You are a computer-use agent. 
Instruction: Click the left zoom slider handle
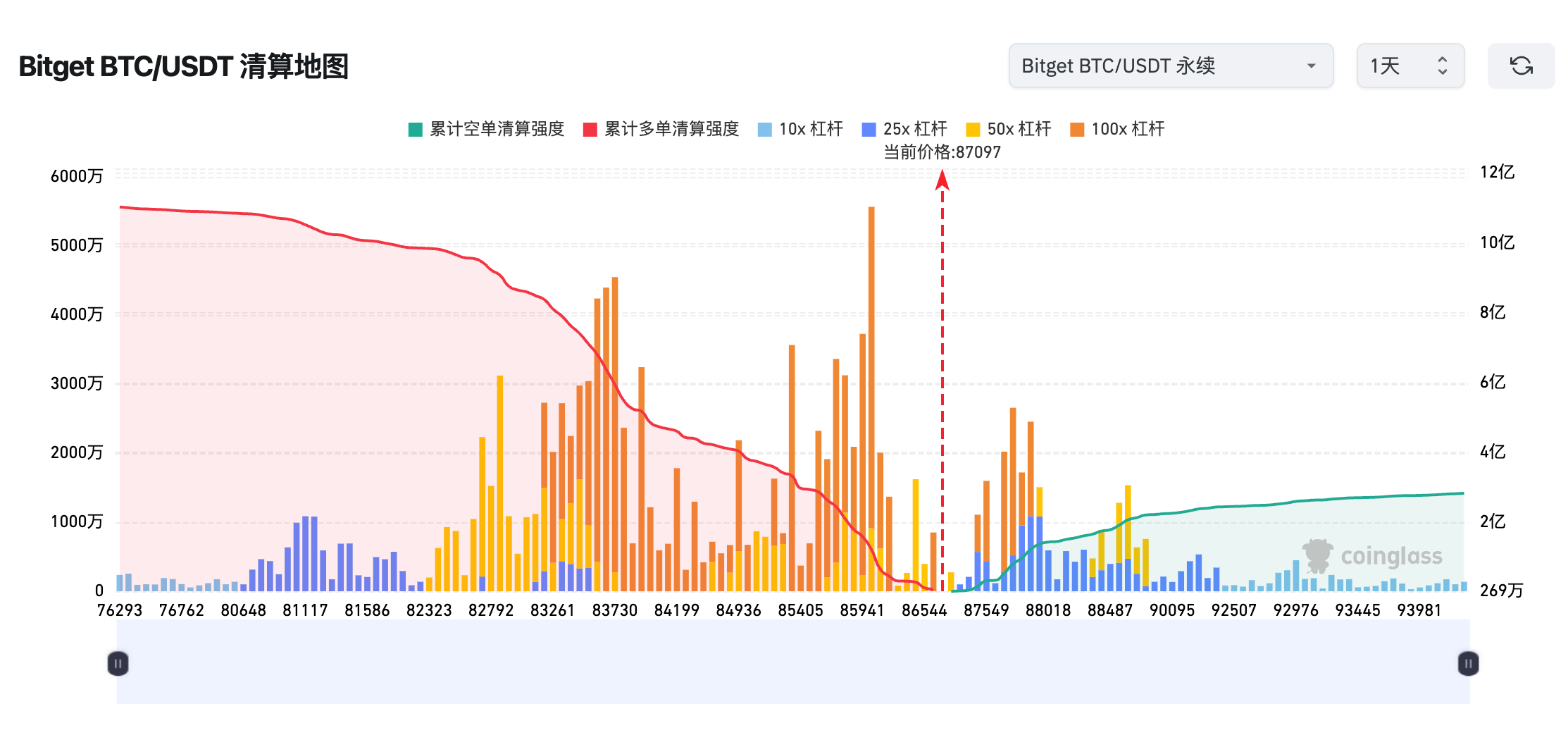click(x=118, y=663)
